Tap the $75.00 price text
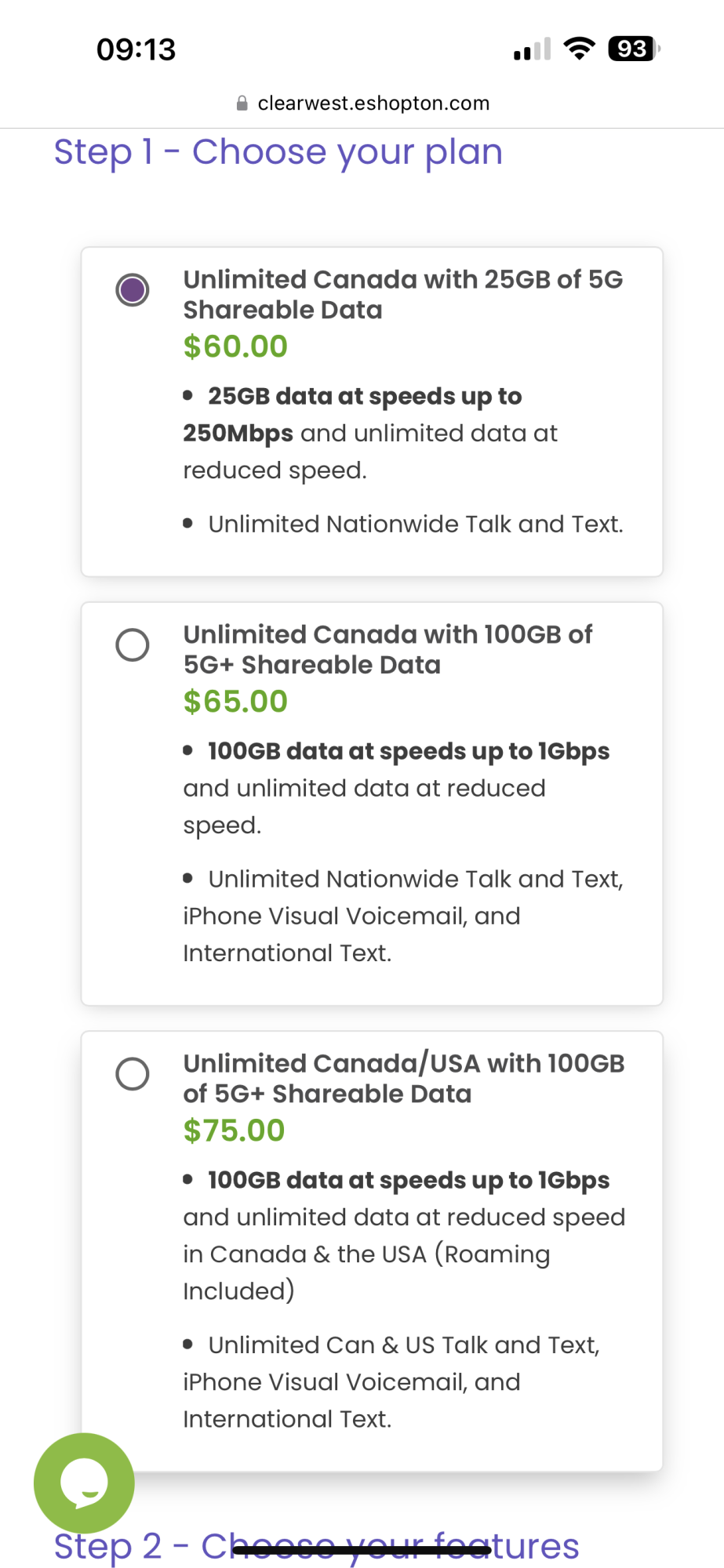Image resolution: width=724 pixels, height=1568 pixels. [234, 1131]
